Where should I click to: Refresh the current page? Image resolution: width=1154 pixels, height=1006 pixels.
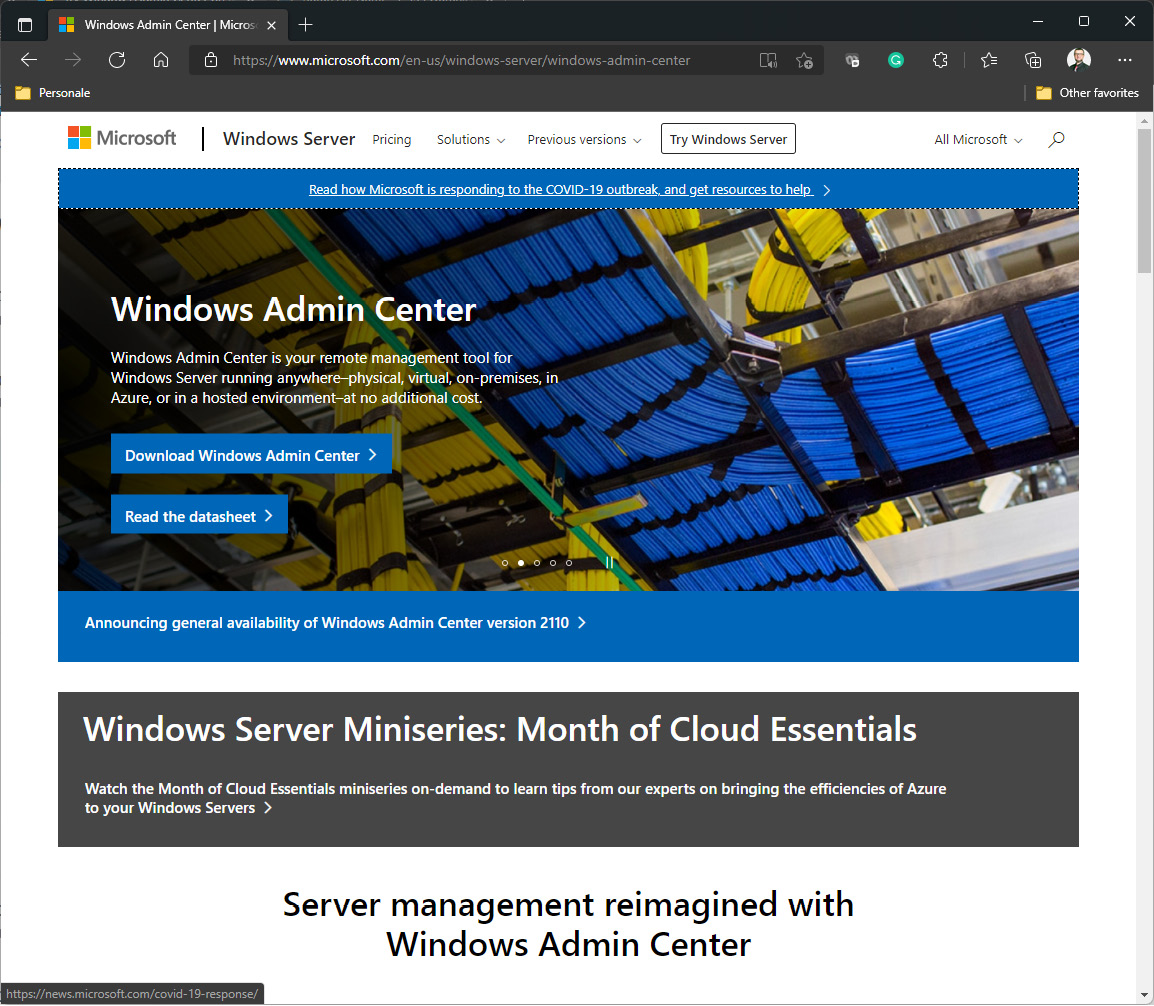(117, 60)
